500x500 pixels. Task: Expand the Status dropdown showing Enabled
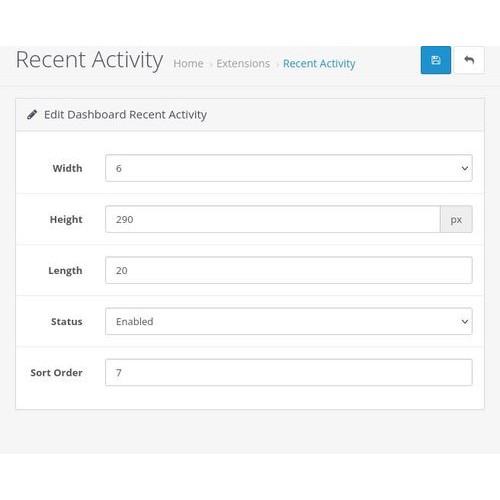click(289, 321)
